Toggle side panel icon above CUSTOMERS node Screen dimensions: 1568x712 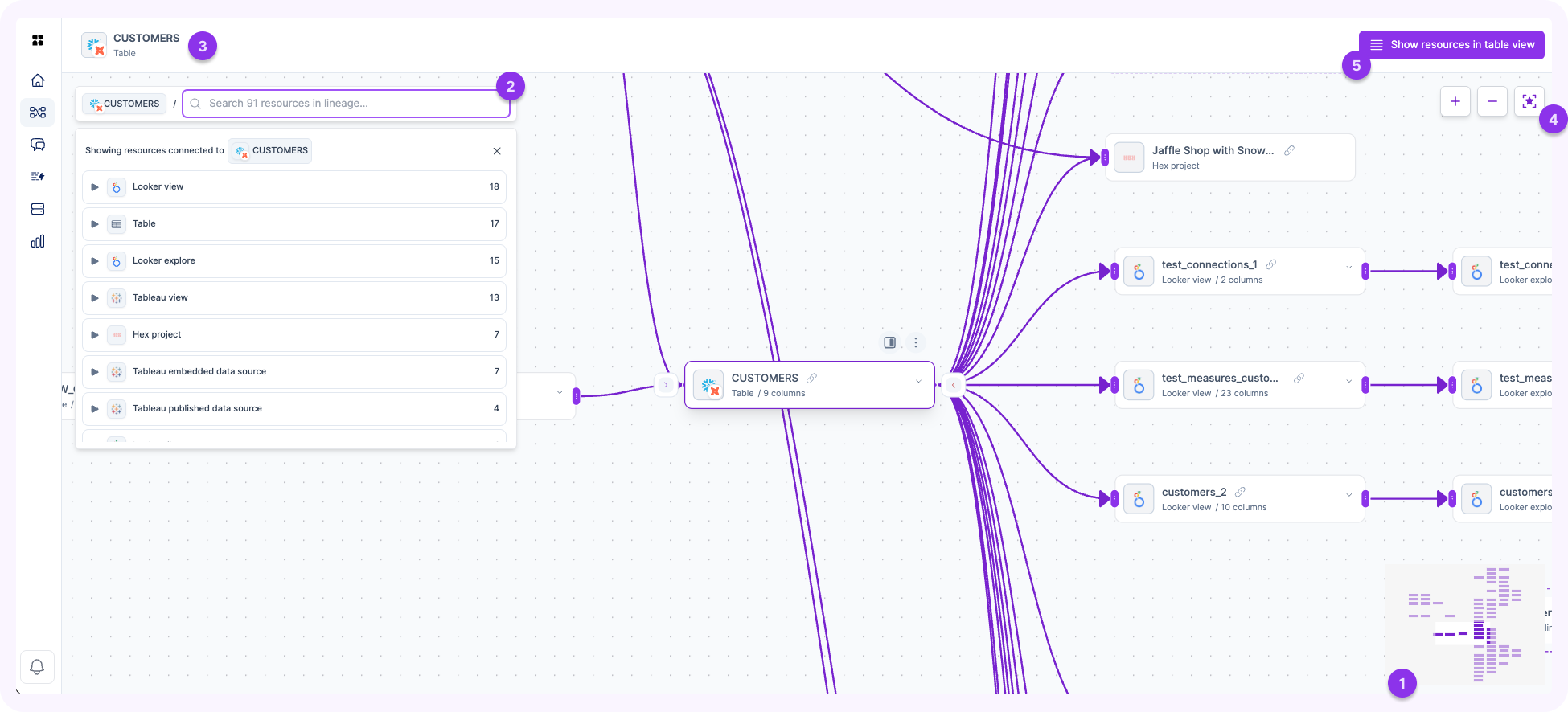(x=889, y=342)
